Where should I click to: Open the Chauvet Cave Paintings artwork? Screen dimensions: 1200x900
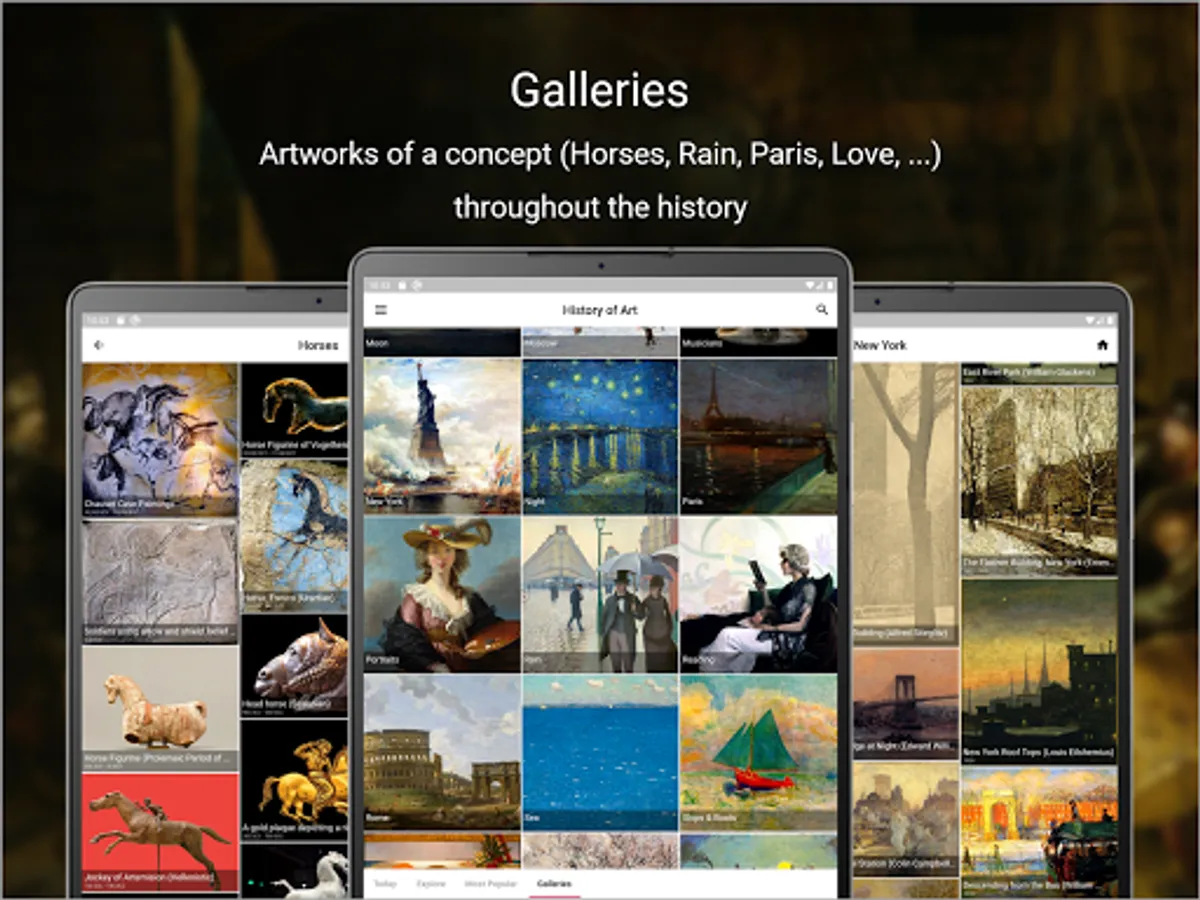(x=160, y=439)
